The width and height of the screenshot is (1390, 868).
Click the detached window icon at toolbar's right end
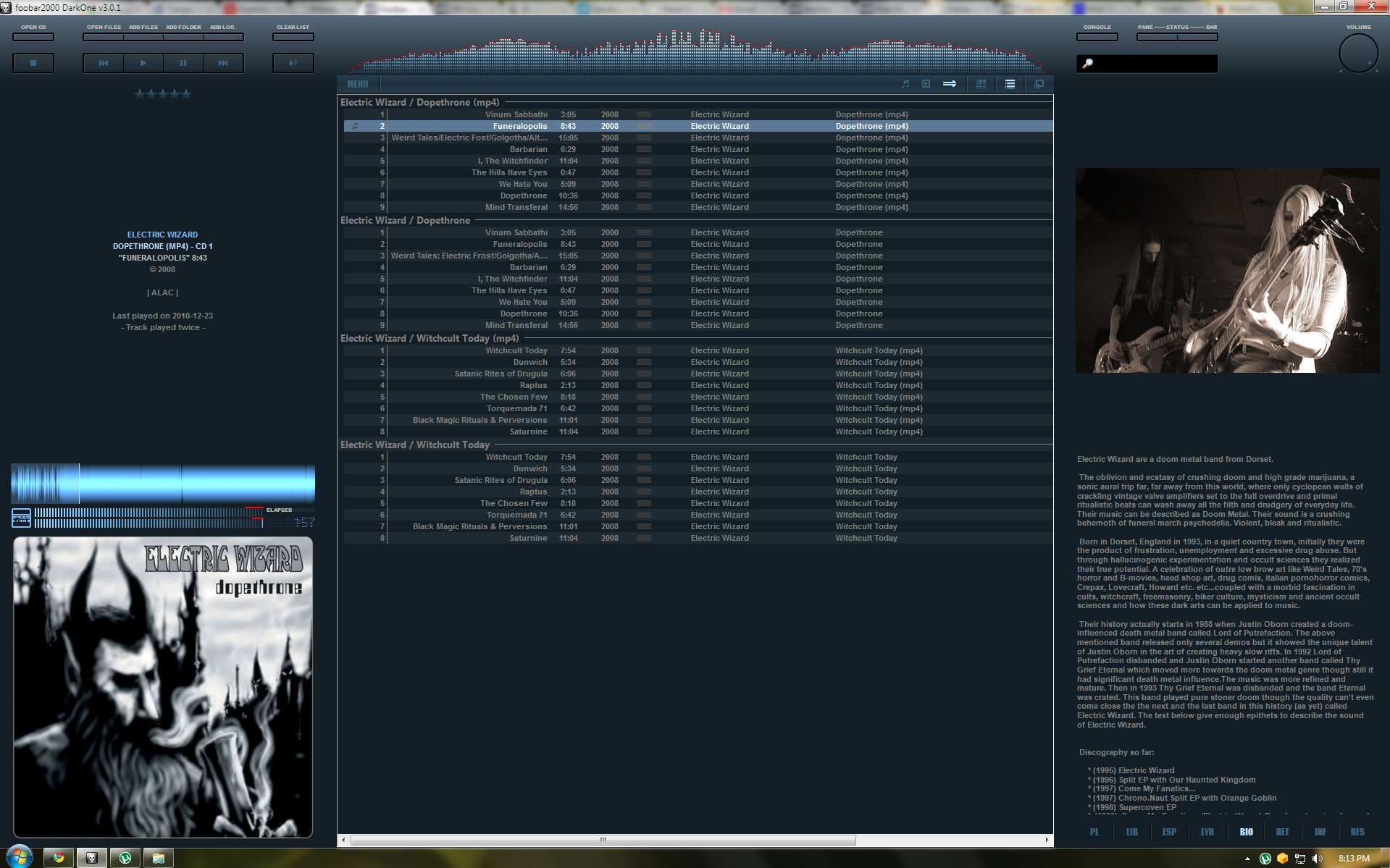[1039, 83]
